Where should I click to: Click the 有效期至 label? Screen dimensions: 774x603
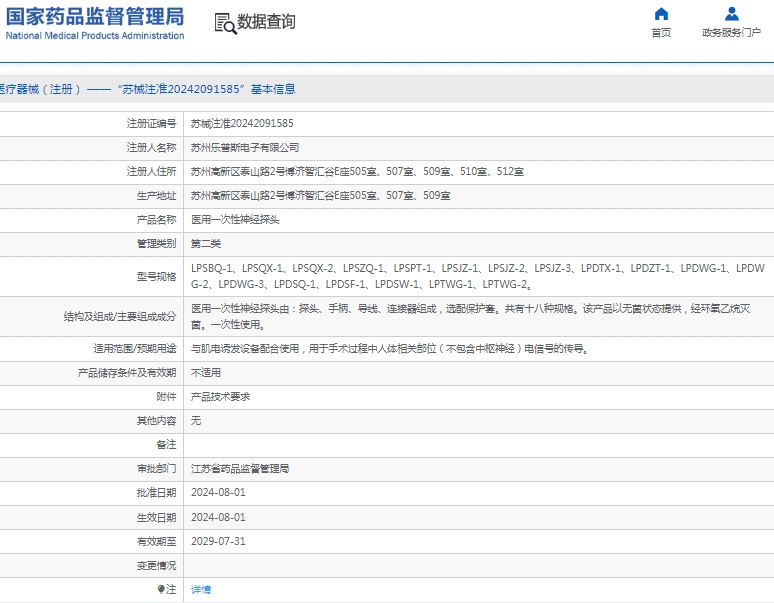click(x=156, y=541)
